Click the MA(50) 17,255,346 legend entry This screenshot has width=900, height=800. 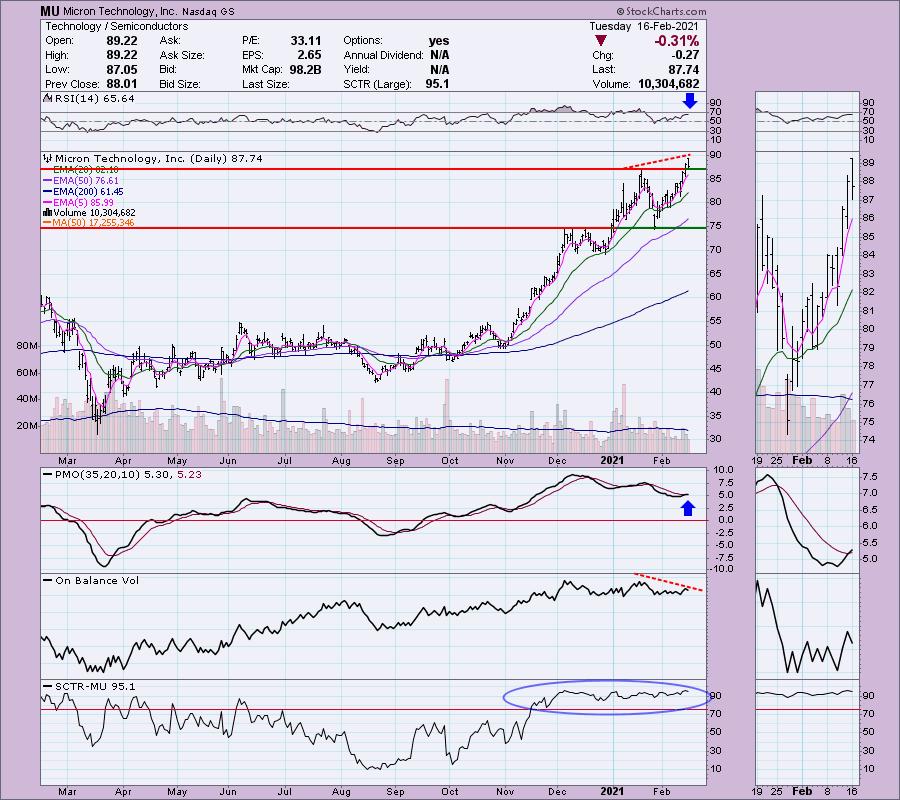click(94, 223)
